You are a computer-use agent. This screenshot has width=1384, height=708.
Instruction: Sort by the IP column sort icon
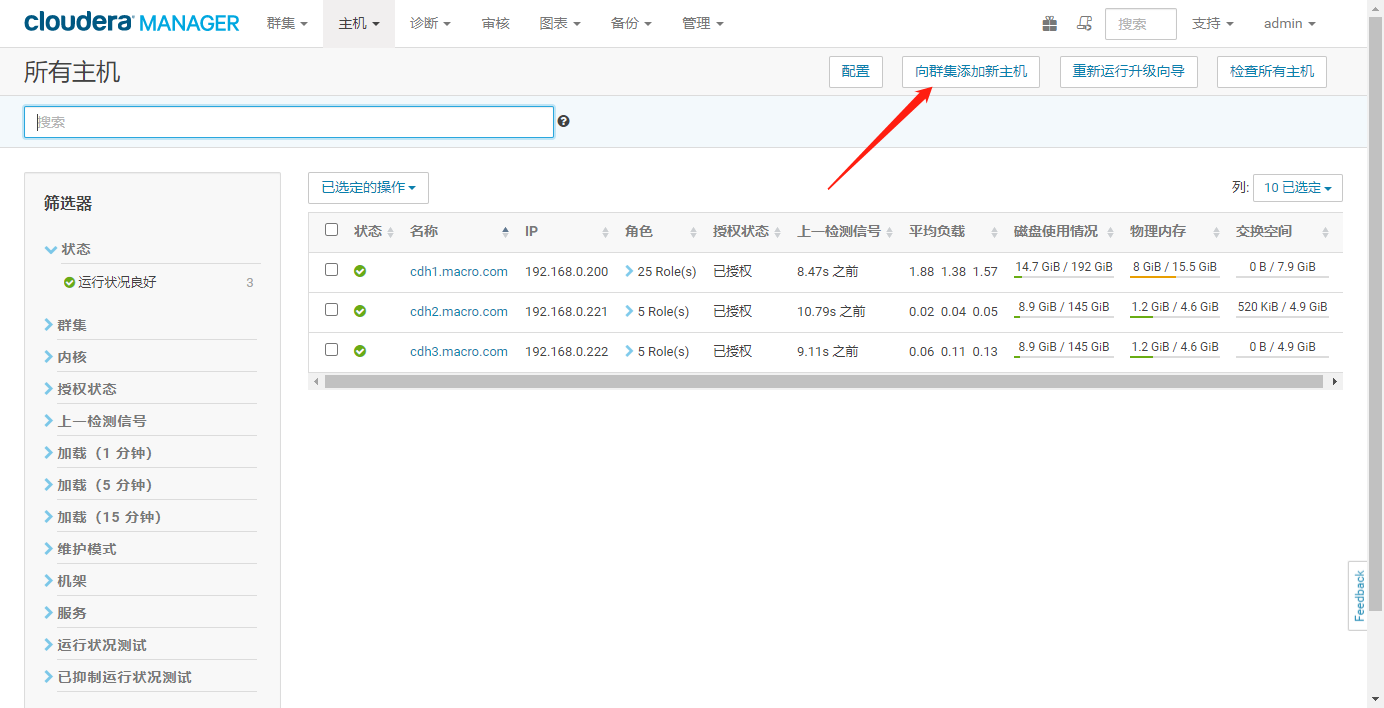[605, 232]
